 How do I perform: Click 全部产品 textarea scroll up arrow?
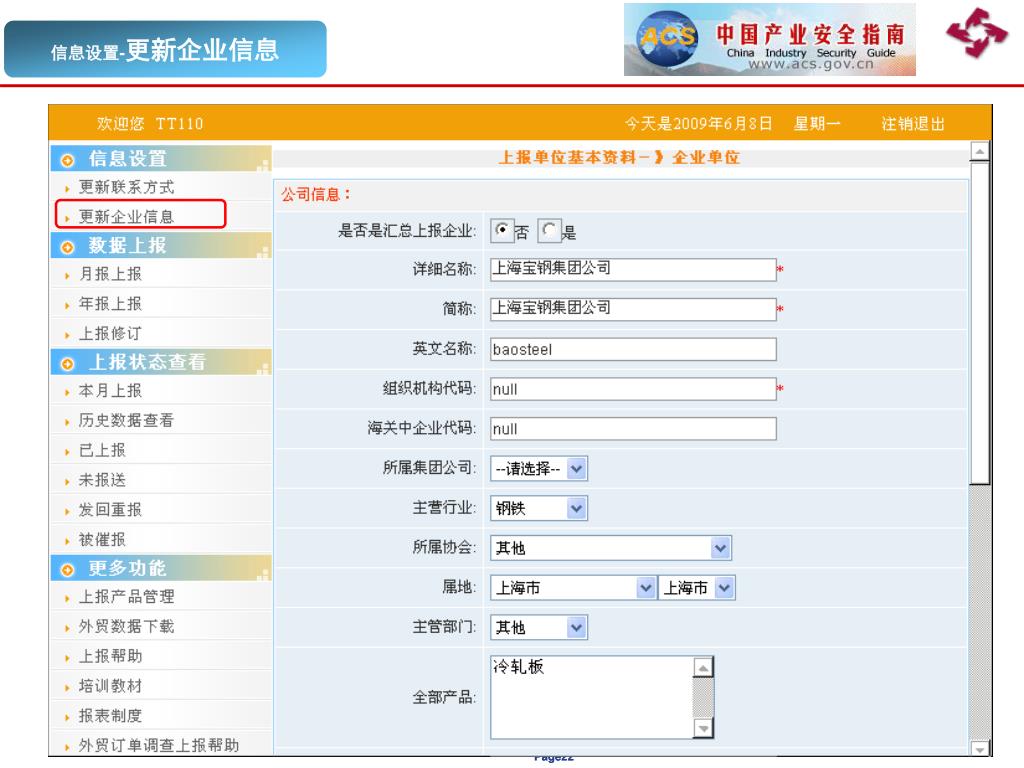(703, 667)
